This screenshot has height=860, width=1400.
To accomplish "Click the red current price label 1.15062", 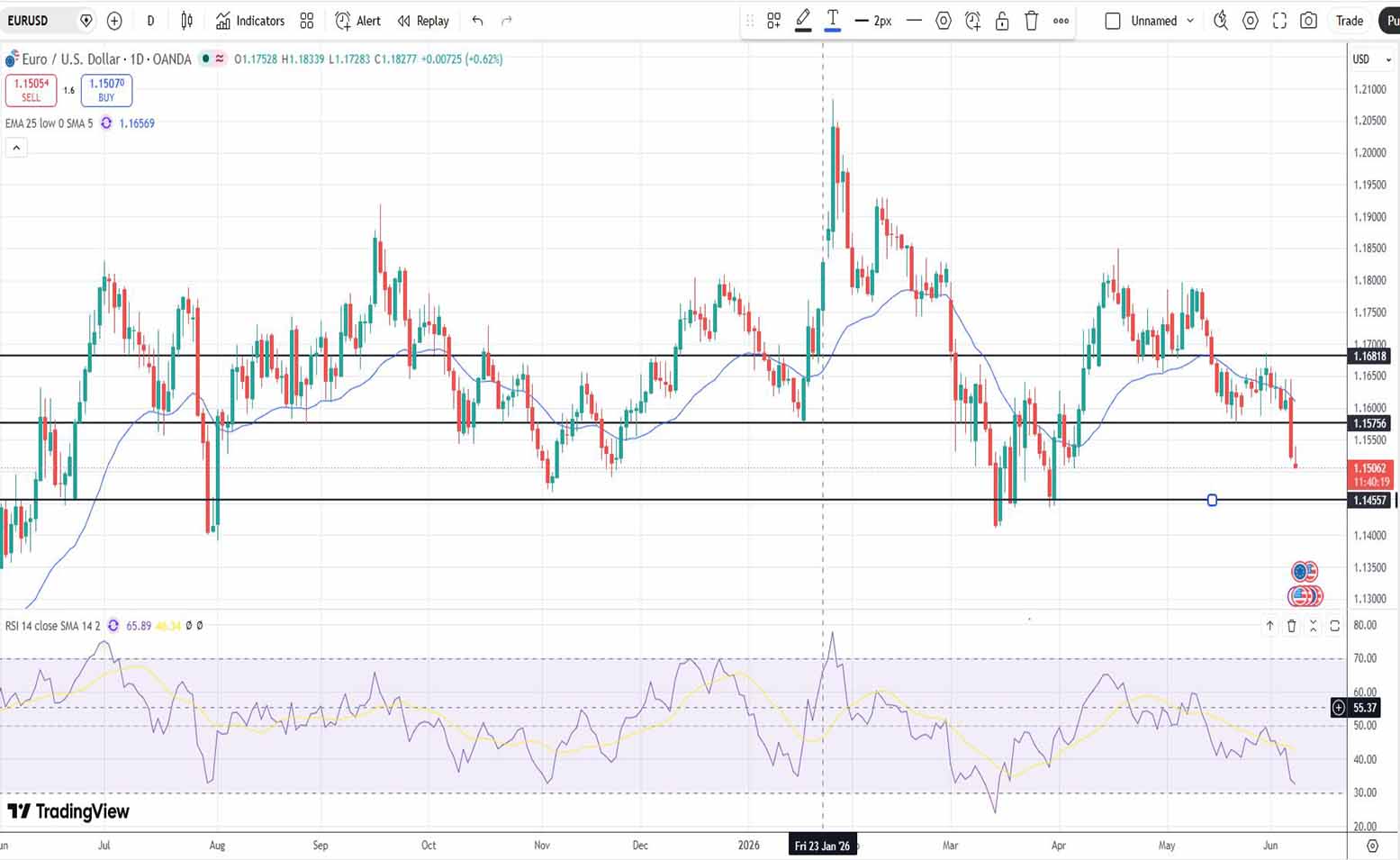I will [x=1370, y=475].
